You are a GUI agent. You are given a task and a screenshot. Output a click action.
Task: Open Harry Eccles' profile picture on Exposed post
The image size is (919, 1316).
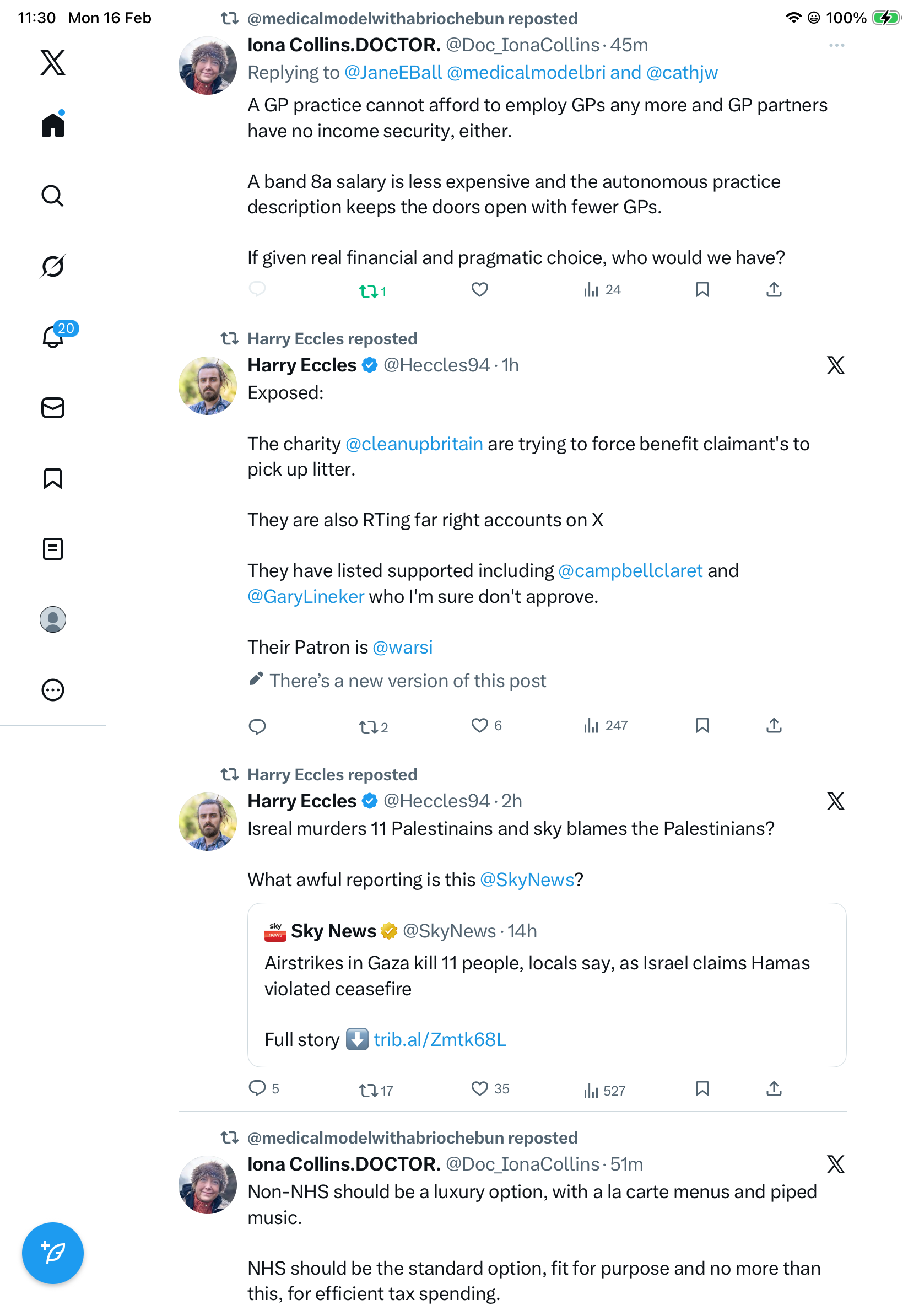207,386
